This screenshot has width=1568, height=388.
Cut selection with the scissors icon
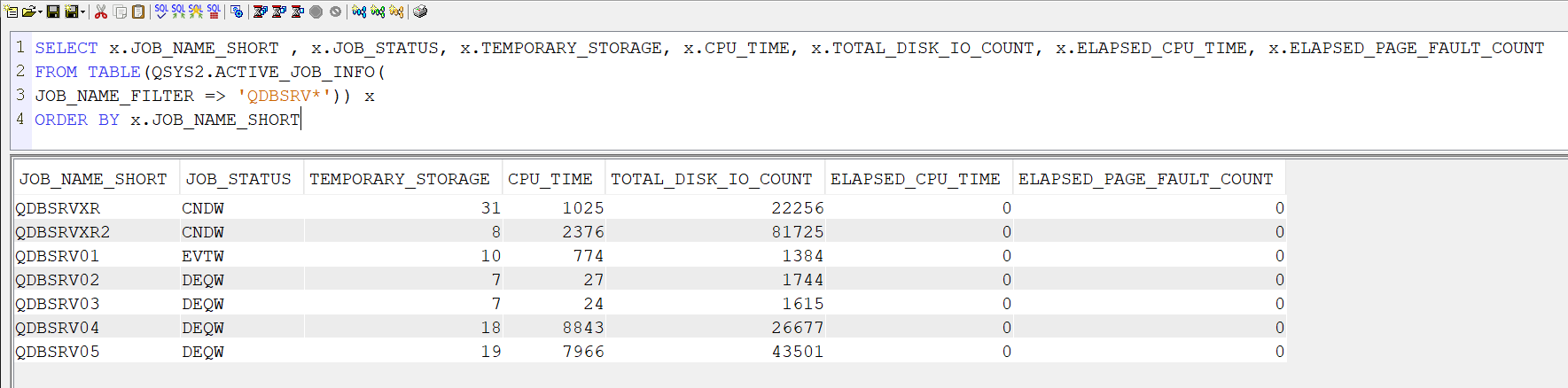(x=101, y=12)
